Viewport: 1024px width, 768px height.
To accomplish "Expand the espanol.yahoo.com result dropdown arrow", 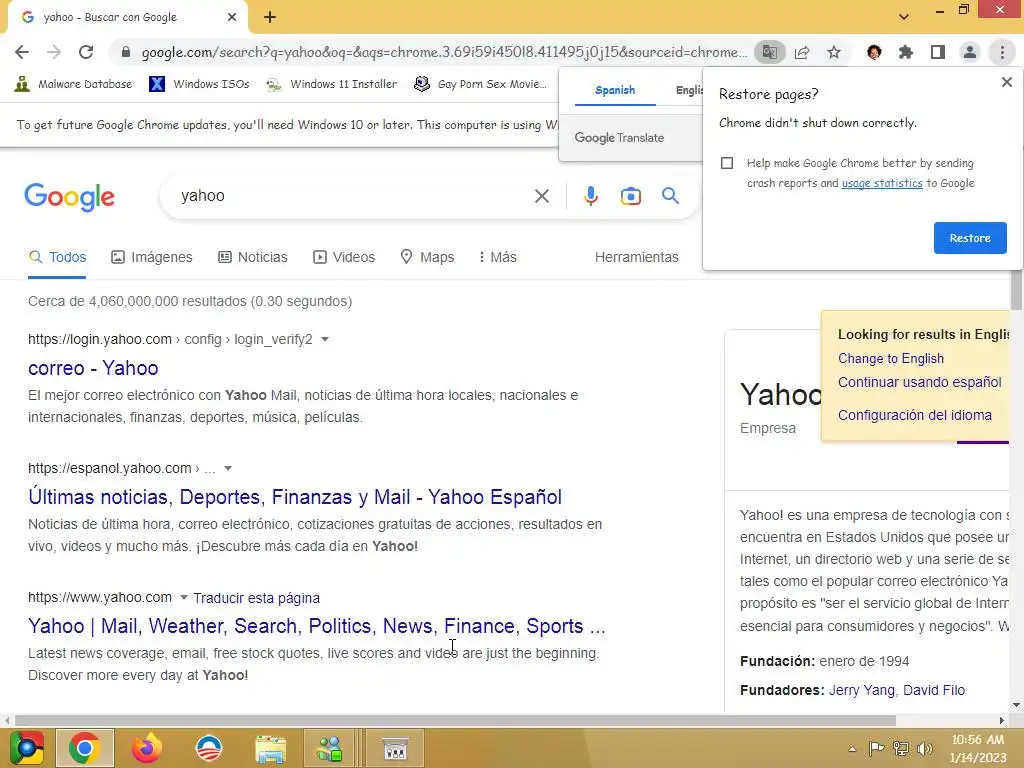I will pyautogui.click(x=228, y=468).
